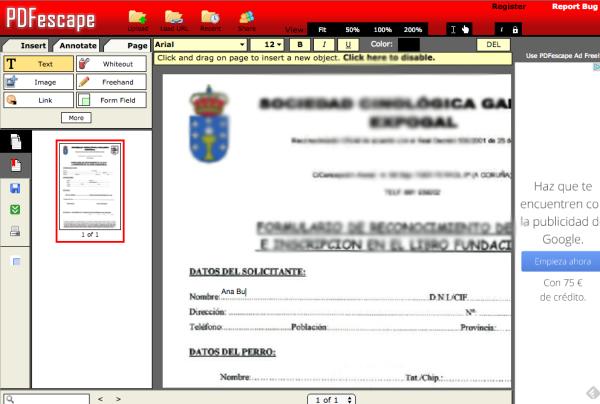Select the hand pan tool
Viewport: 600px width, 404px height.
[465, 29]
